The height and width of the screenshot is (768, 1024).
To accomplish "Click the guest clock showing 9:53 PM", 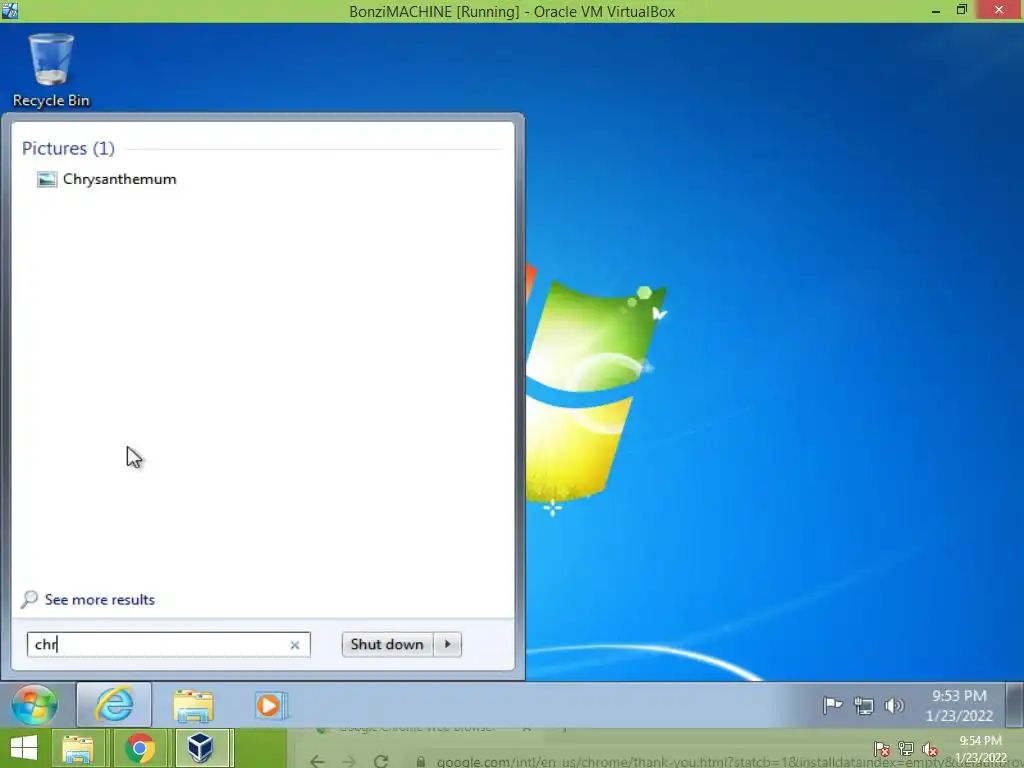I will point(959,705).
